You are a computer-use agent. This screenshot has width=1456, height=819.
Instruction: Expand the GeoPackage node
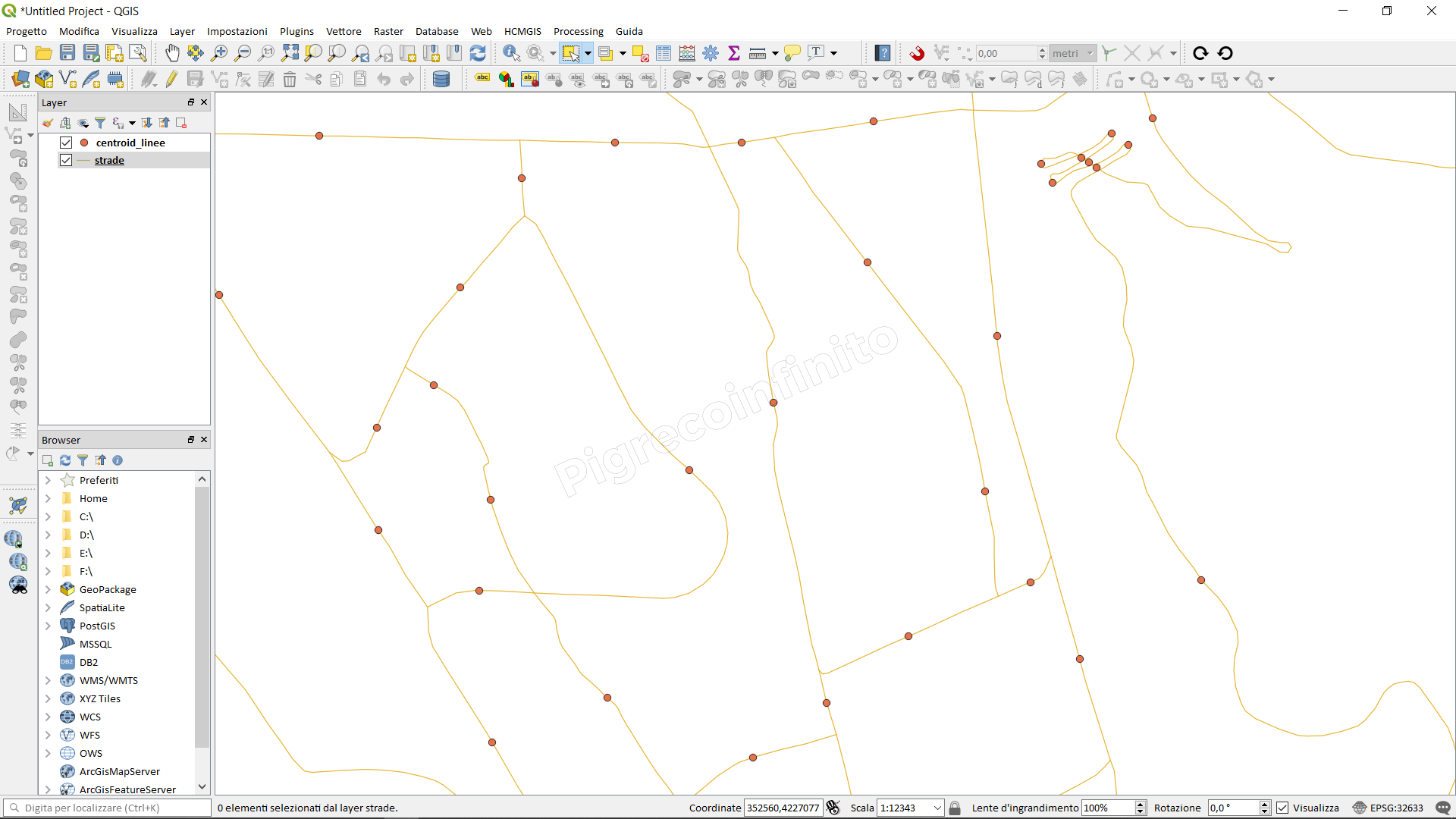(x=48, y=589)
